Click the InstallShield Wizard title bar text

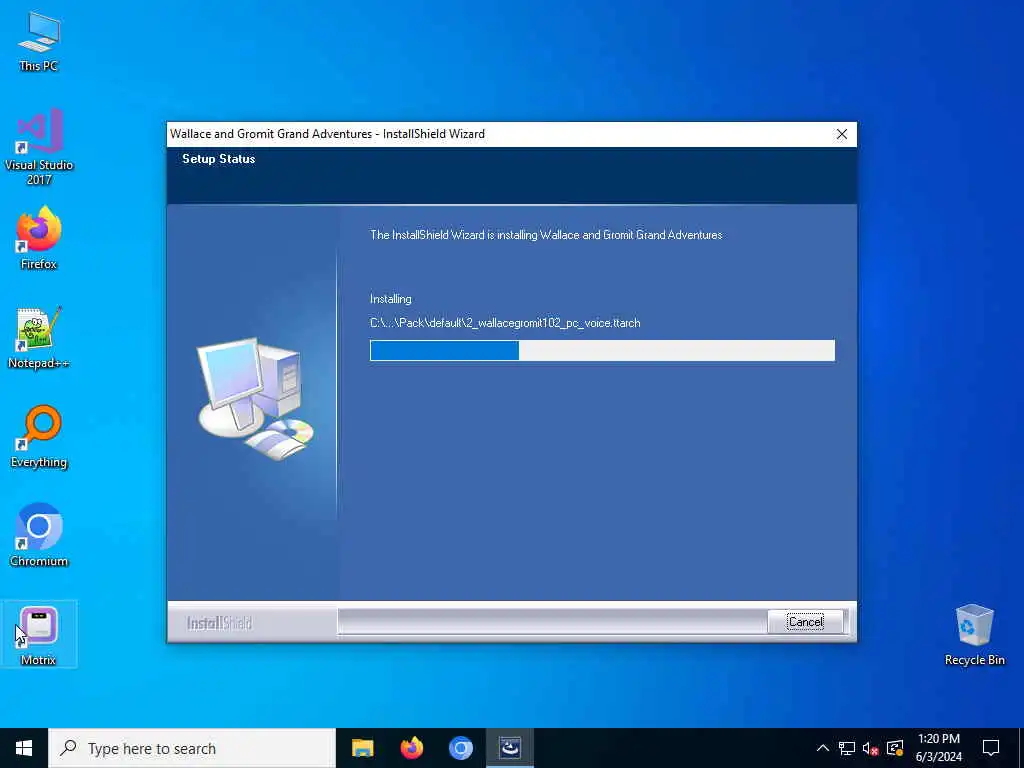[327, 134]
